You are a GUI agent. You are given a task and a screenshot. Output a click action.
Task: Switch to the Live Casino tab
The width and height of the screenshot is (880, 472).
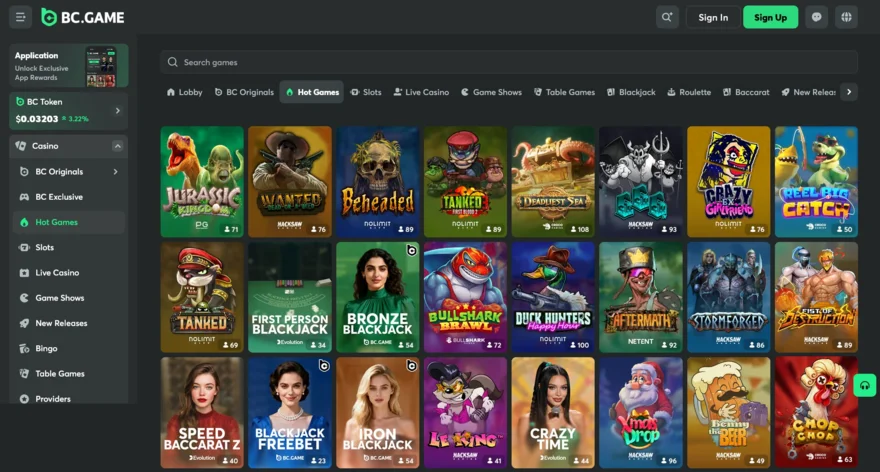click(421, 92)
